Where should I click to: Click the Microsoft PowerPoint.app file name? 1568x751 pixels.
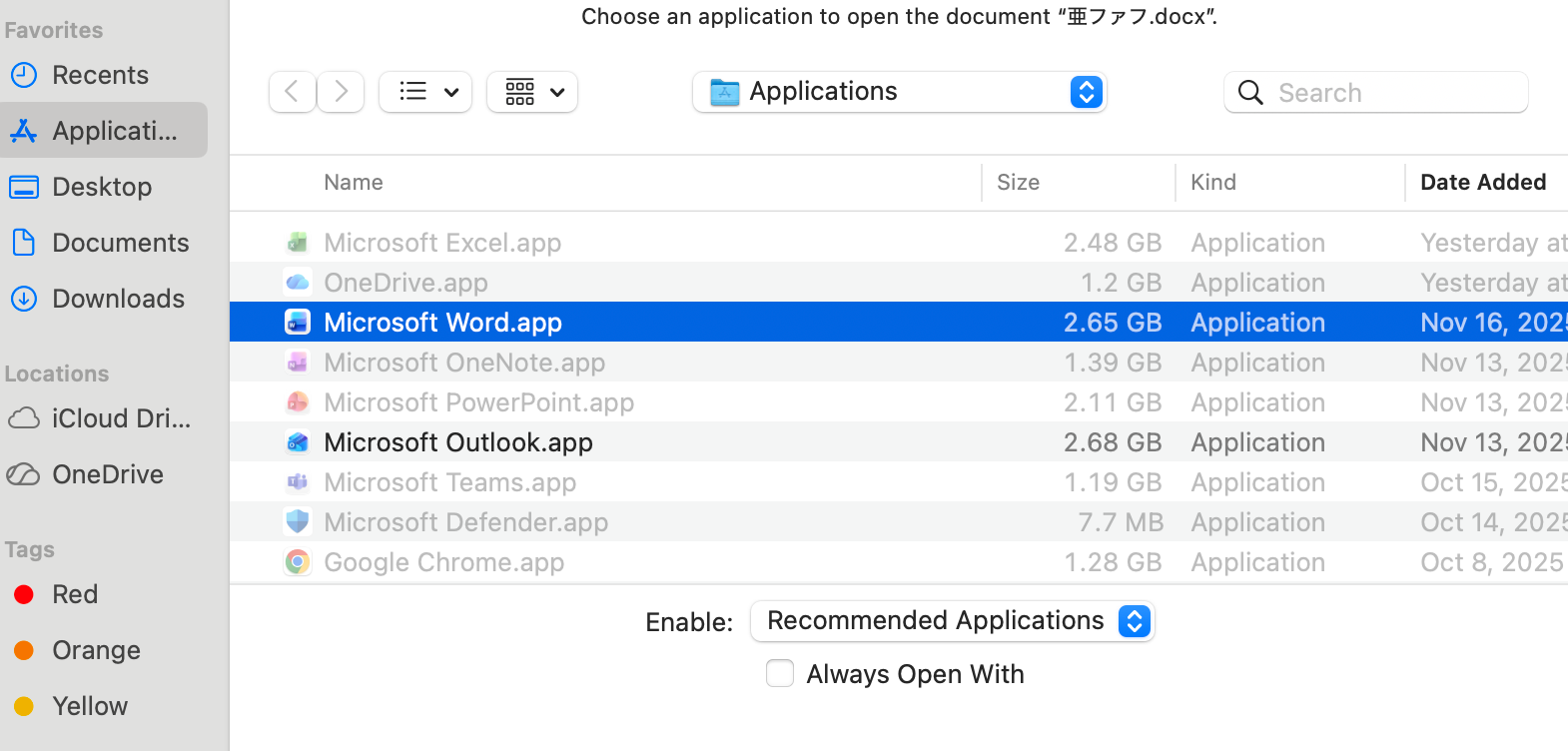coord(478,402)
